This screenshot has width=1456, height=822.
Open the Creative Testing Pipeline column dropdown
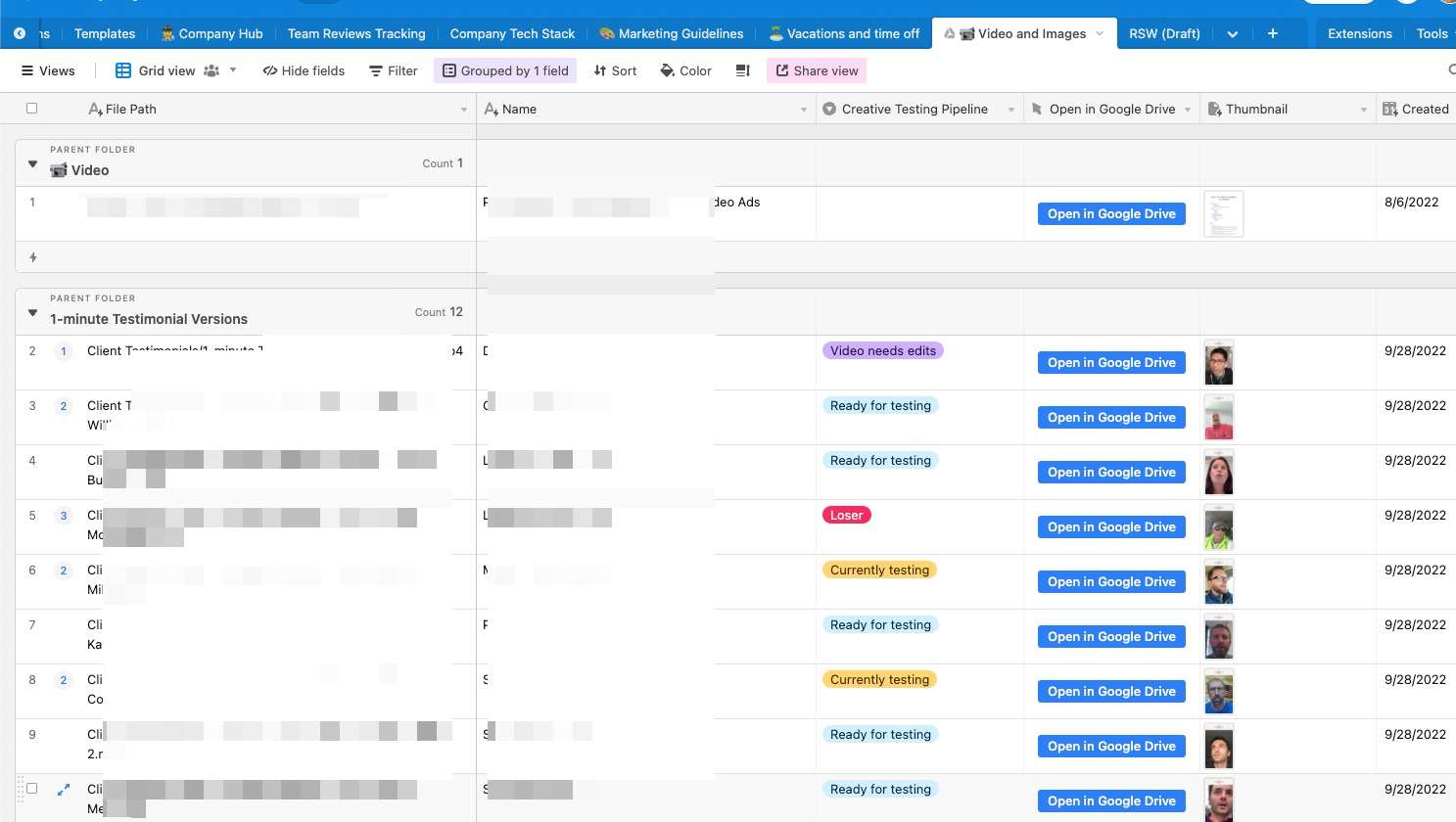[x=1010, y=110]
